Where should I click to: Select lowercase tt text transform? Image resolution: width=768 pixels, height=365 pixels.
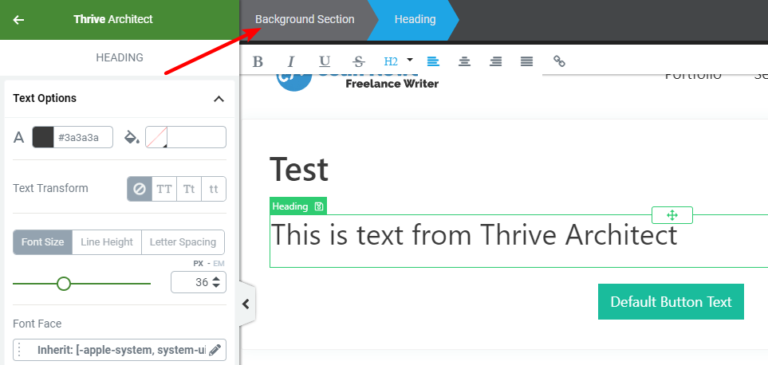214,189
